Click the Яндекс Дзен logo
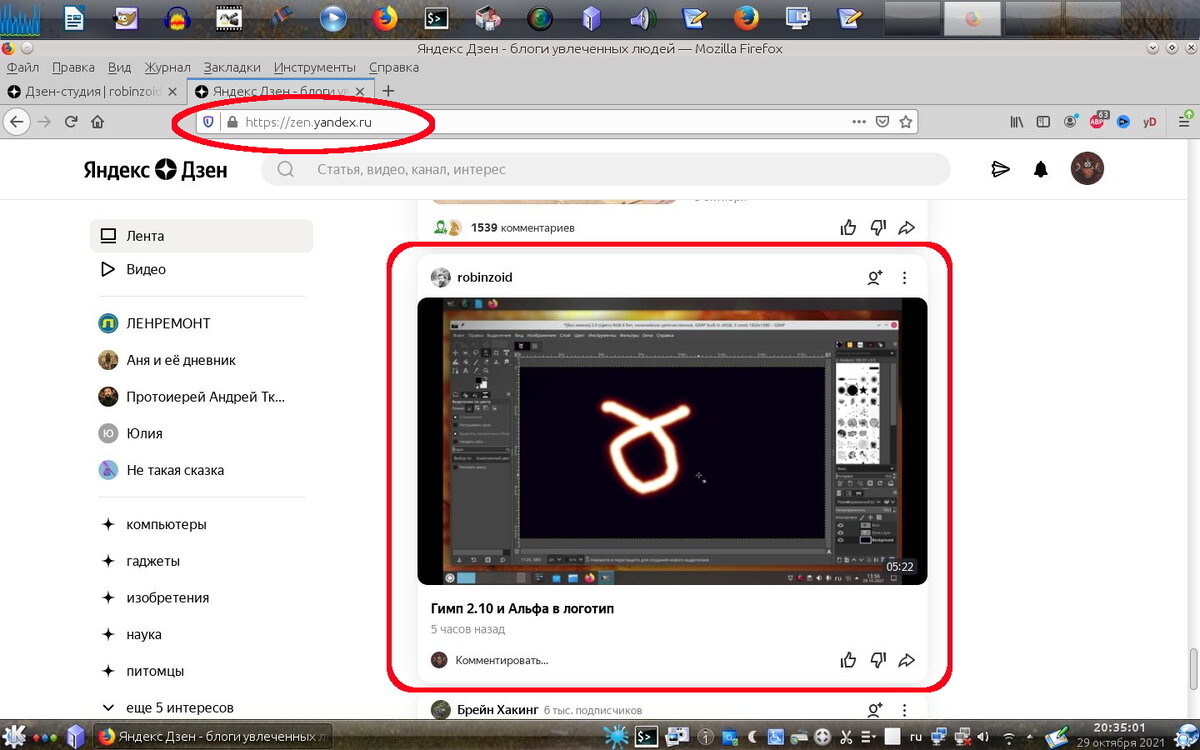The width and height of the screenshot is (1200, 750). 156,169
